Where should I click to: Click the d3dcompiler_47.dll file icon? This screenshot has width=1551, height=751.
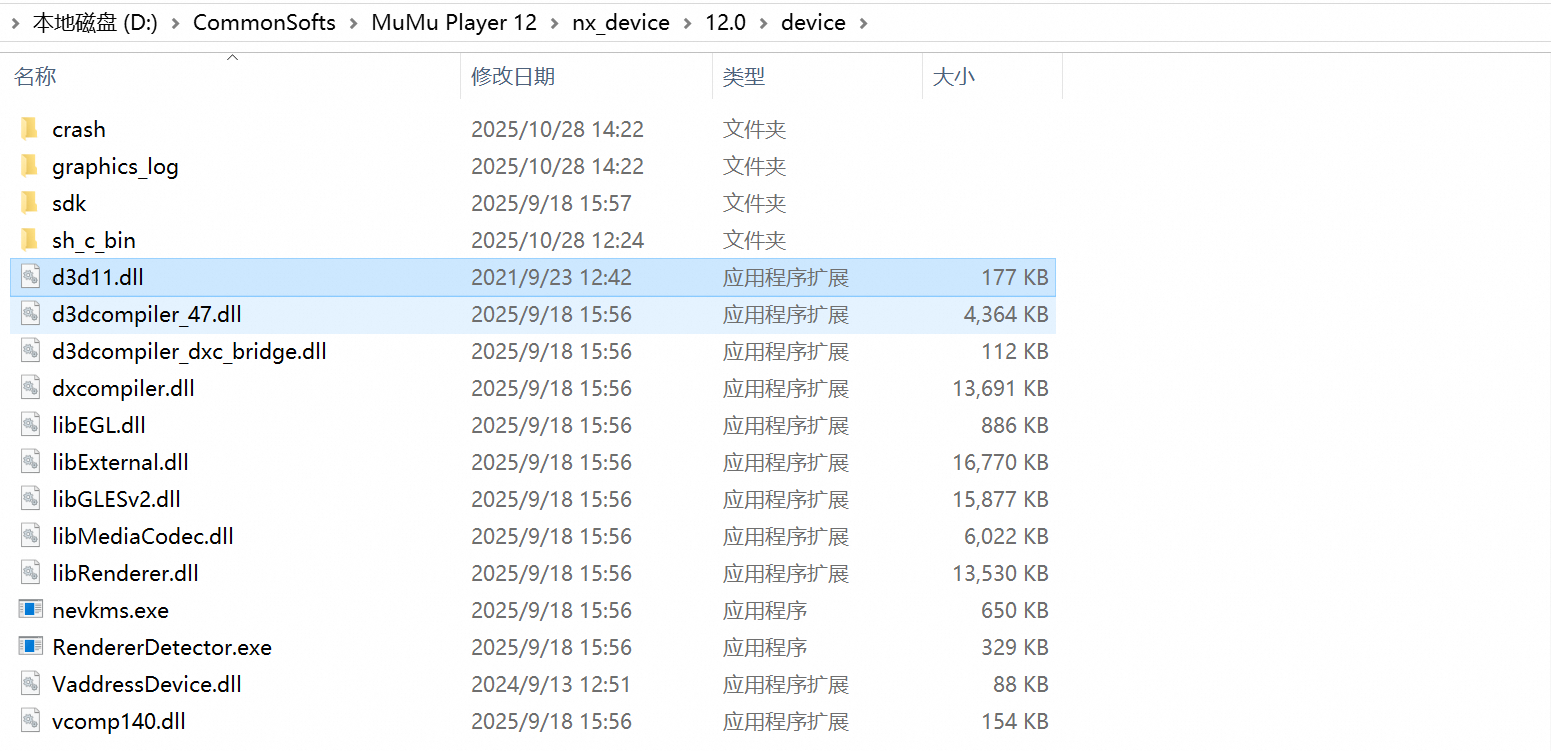coord(31,314)
